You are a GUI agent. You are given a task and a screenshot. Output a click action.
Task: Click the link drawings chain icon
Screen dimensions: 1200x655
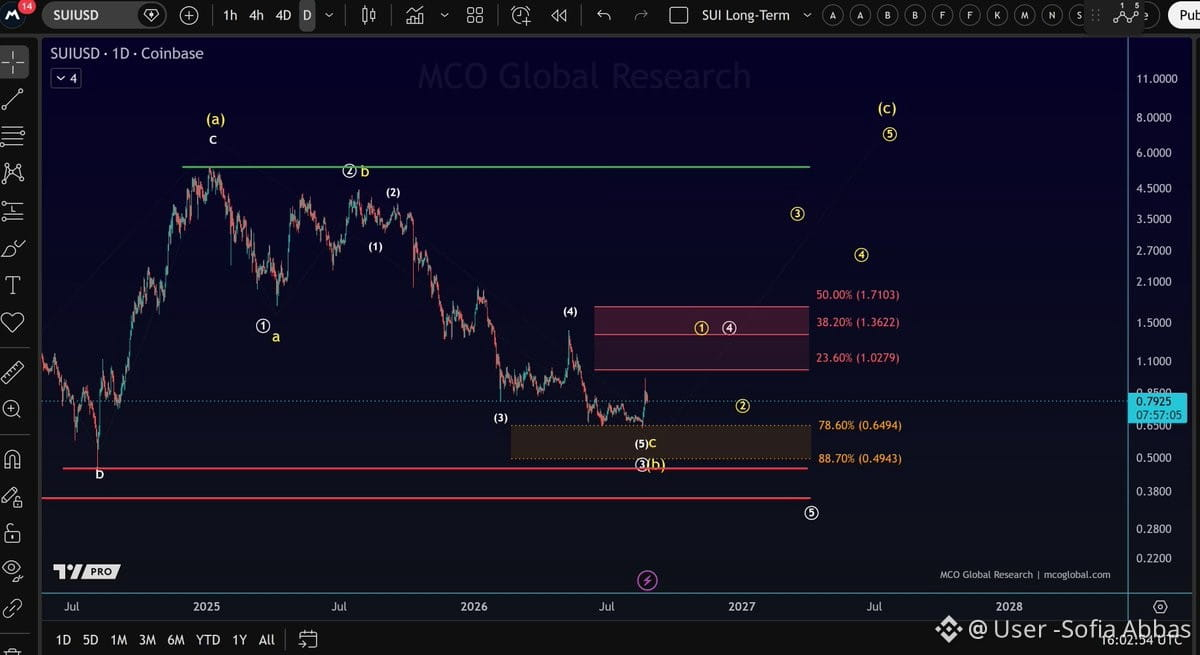[x=14, y=606]
